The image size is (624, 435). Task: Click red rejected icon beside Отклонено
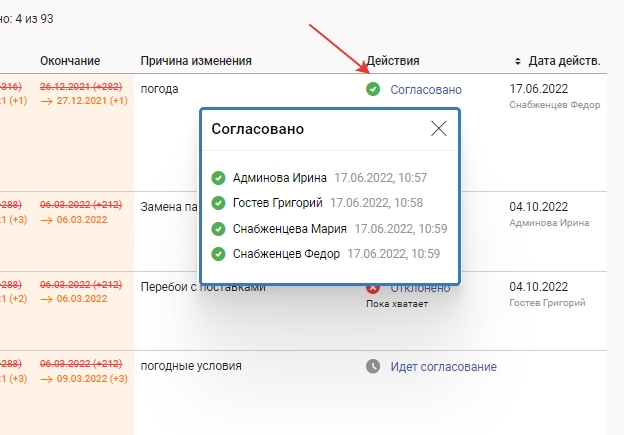(373, 288)
